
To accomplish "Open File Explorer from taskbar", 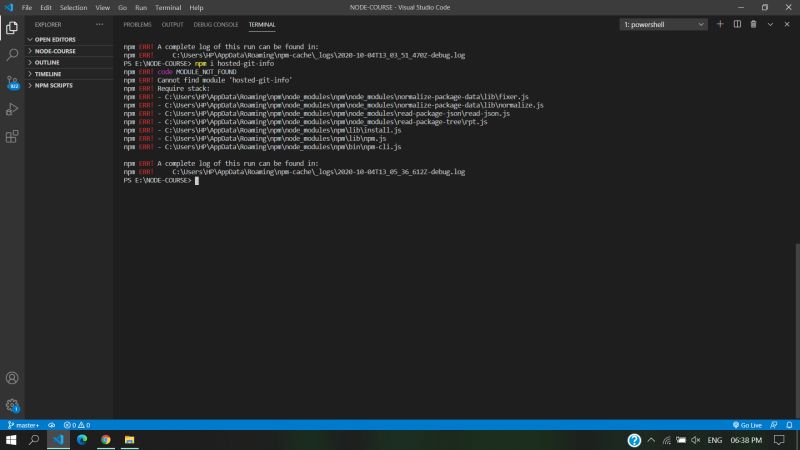I will pos(130,440).
